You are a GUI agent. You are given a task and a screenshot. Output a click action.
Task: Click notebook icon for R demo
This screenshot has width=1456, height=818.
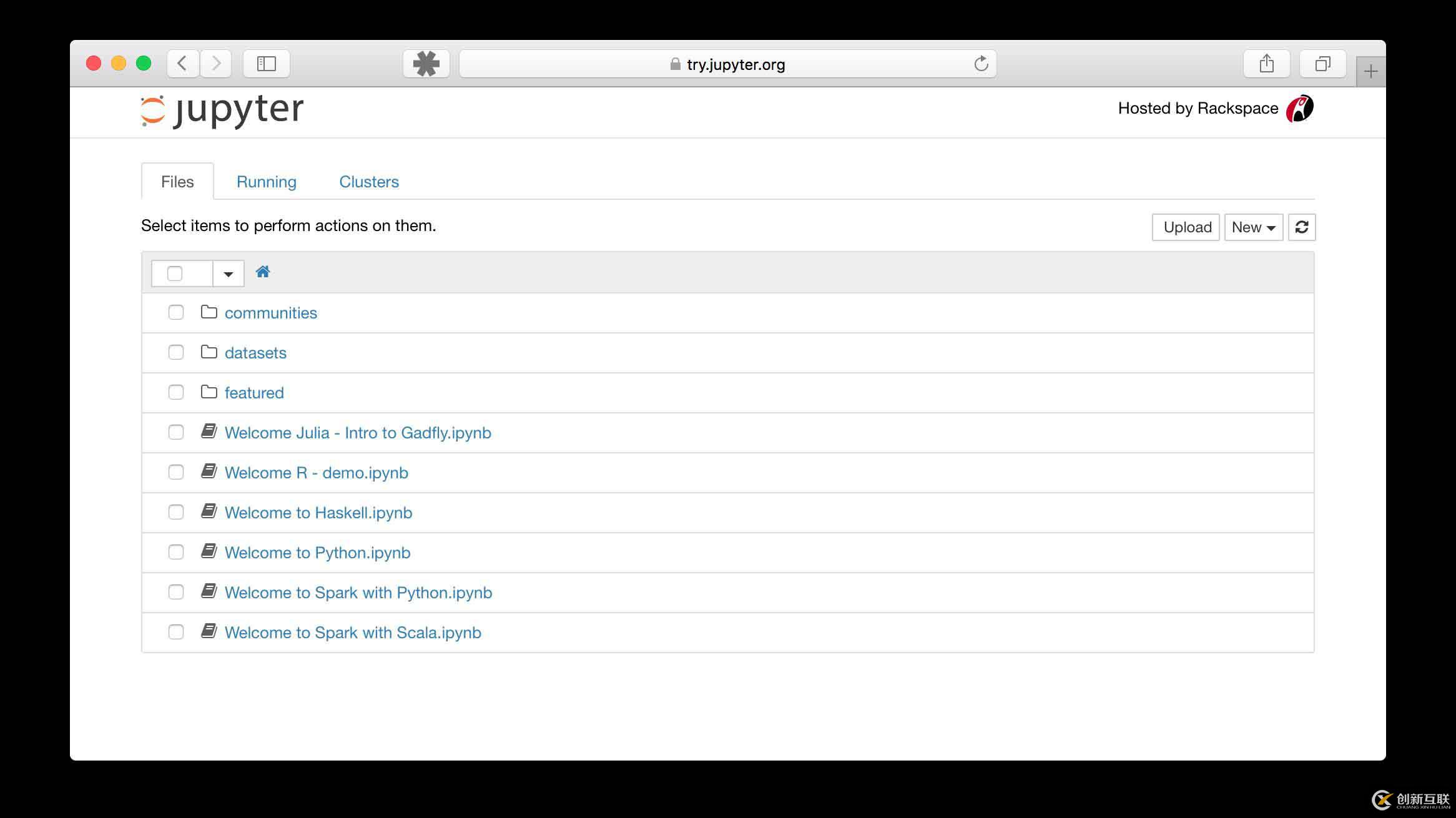(x=209, y=471)
